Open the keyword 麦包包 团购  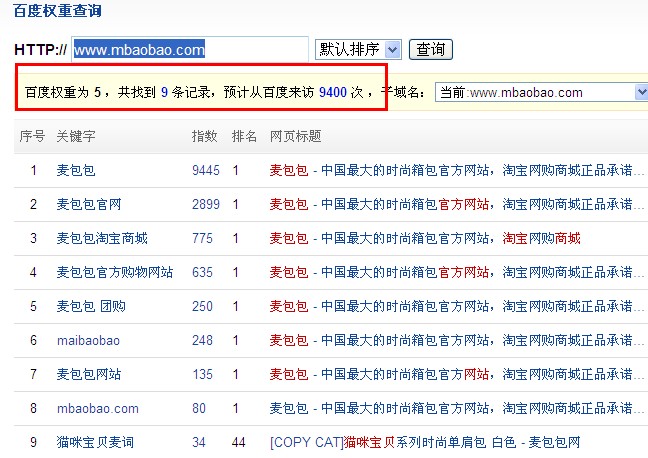click(x=91, y=306)
